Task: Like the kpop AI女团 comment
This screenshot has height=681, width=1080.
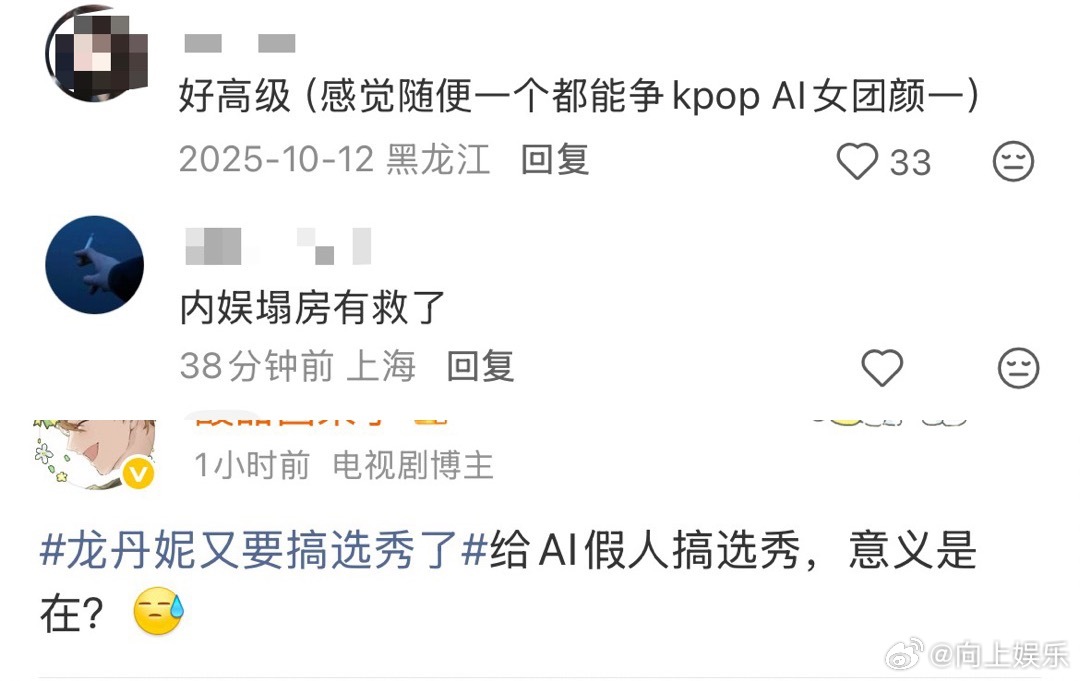Action: [857, 161]
